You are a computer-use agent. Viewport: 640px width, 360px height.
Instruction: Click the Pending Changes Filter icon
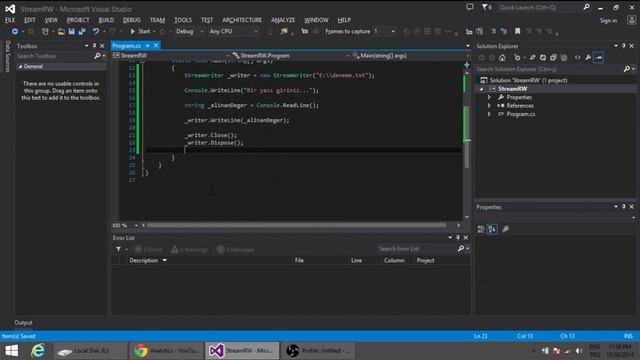(517, 58)
